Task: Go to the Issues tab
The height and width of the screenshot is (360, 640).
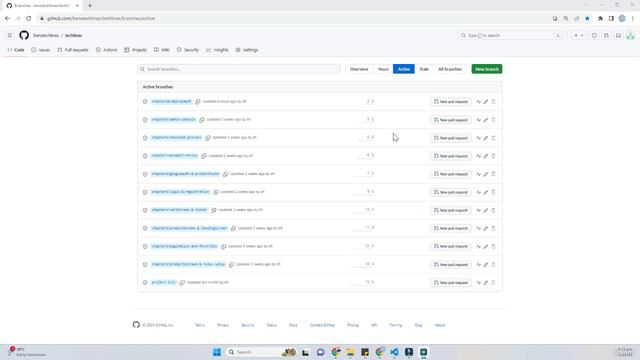Action: tap(41, 50)
